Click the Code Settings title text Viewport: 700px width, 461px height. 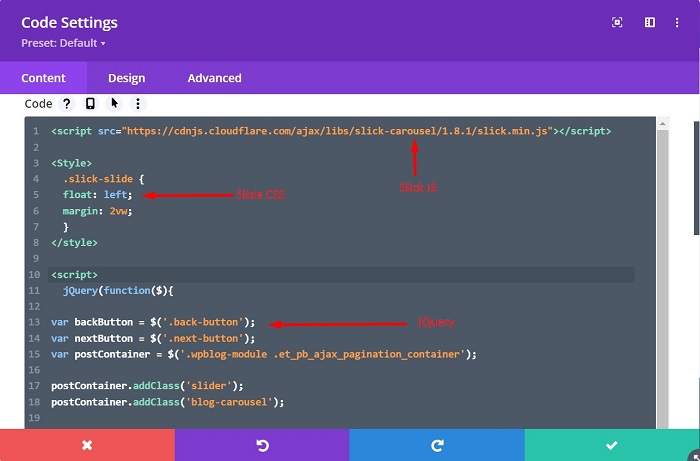[69, 23]
